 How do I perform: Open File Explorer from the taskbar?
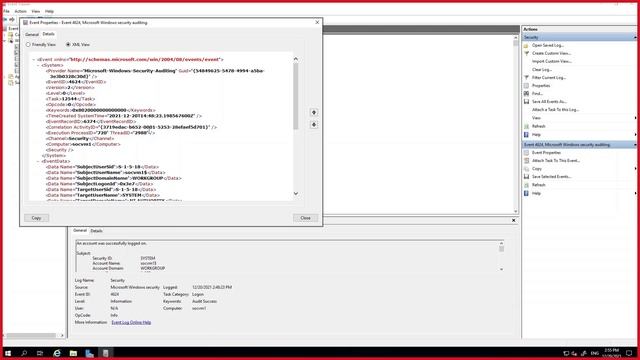point(73,353)
